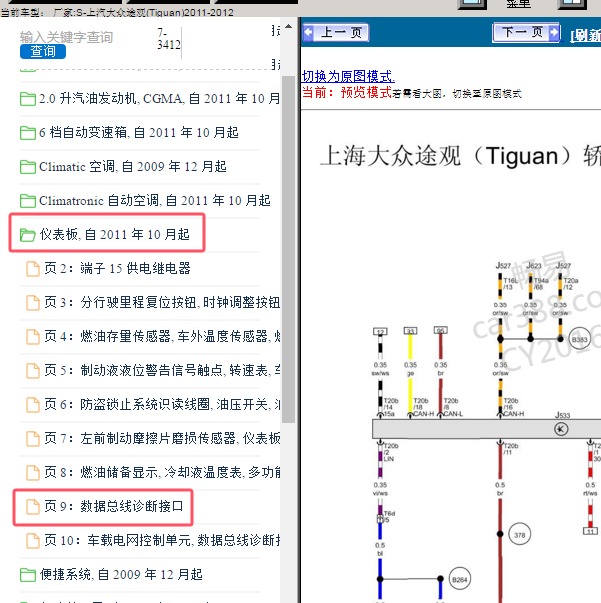The image size is (601, 603).
Task: Click the B383 connection node circle
Action: (x=579, y=339)
